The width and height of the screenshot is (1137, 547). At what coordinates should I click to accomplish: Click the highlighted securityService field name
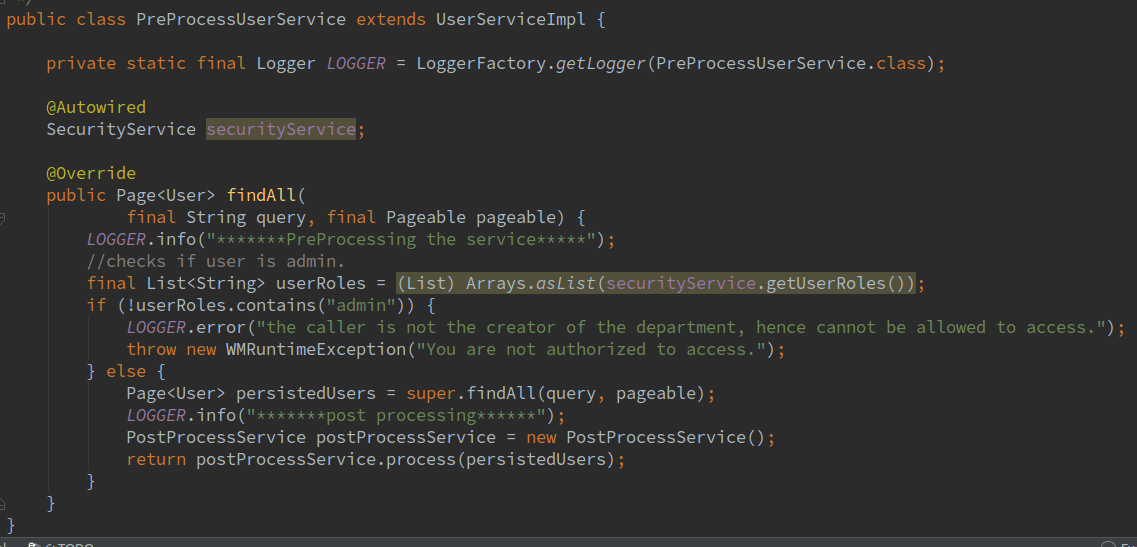(x=281, y=129)
